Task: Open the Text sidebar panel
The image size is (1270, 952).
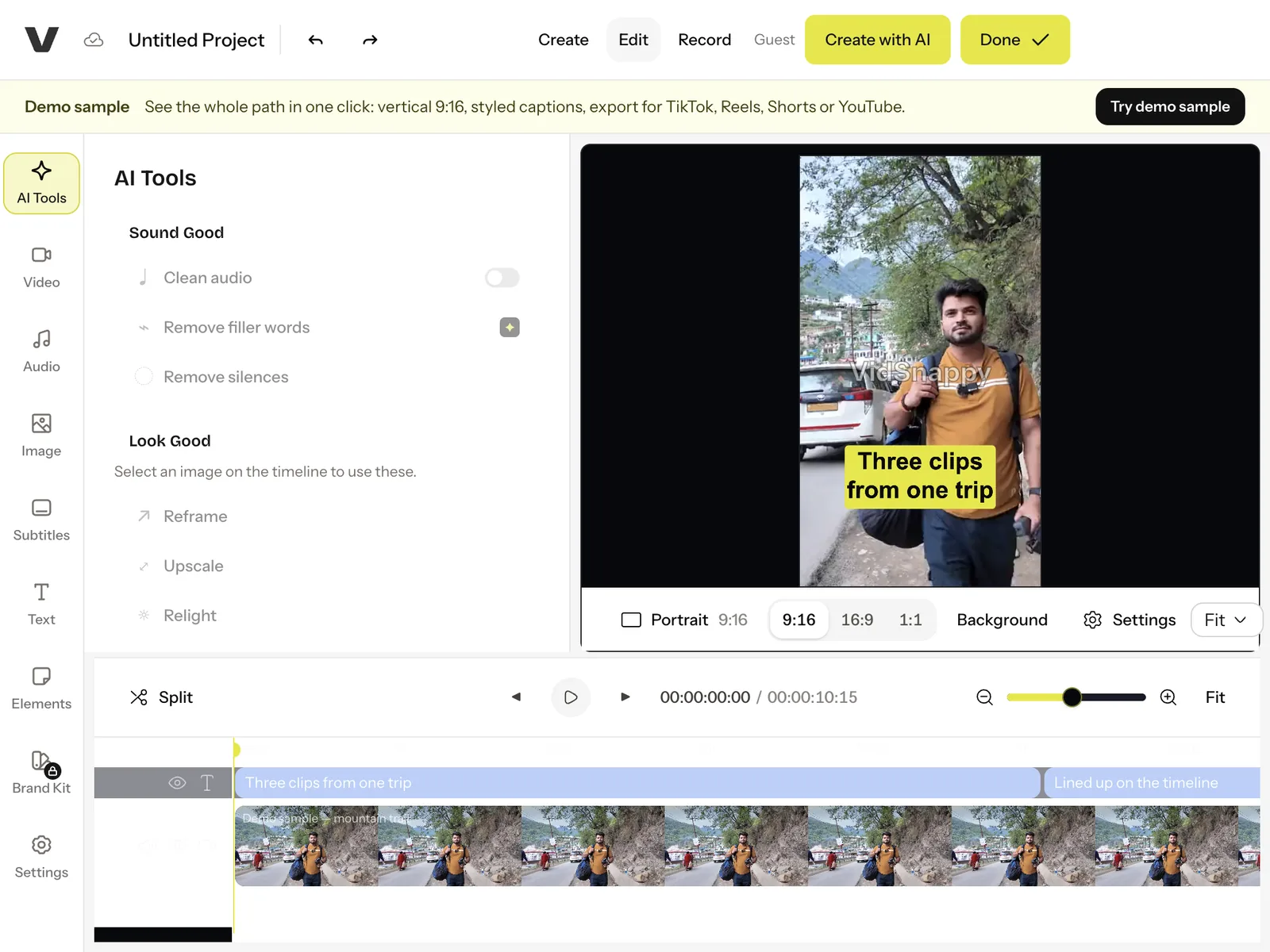Action: pos(41,605)
